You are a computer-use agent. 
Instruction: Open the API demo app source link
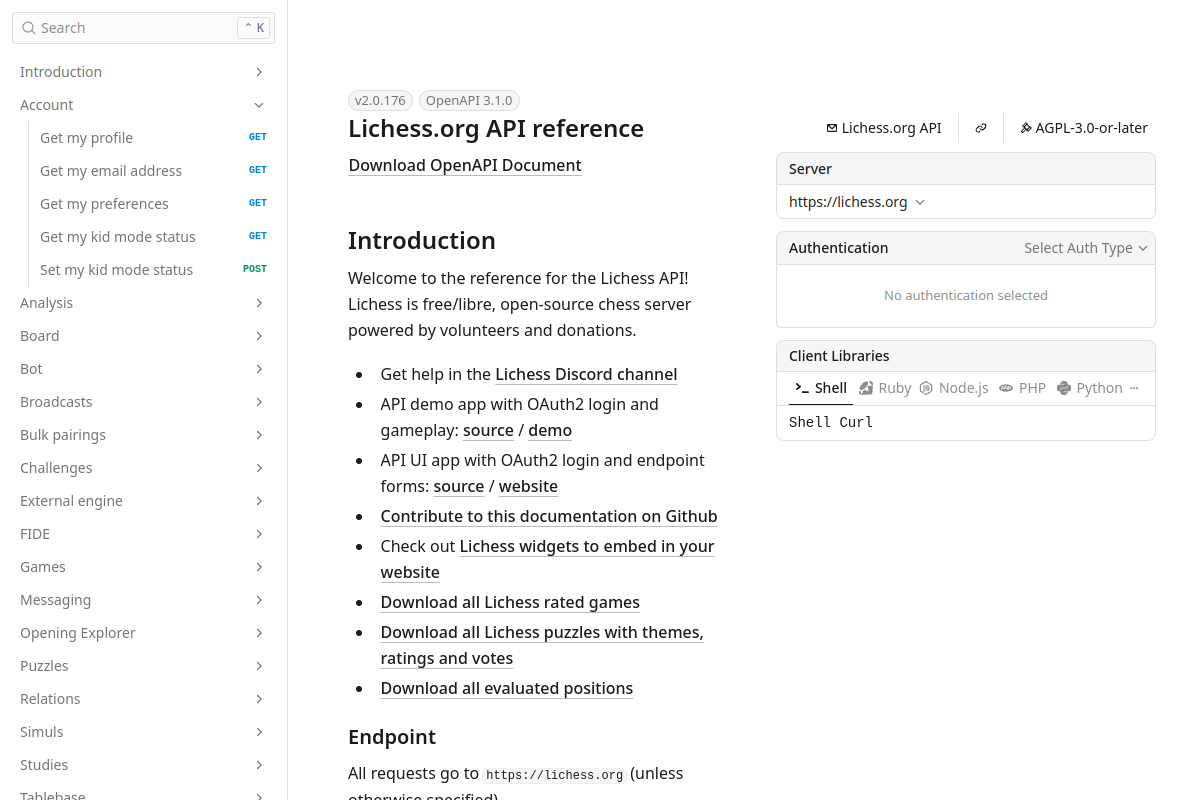point(488,430)
